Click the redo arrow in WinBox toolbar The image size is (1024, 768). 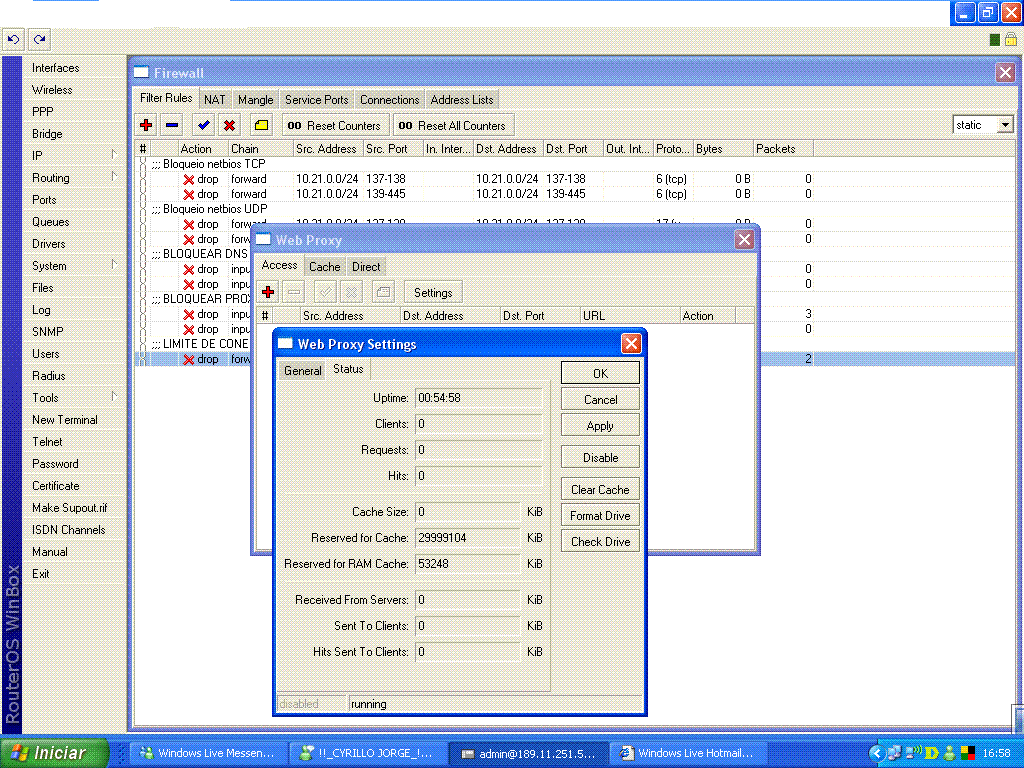pos(39,39)
